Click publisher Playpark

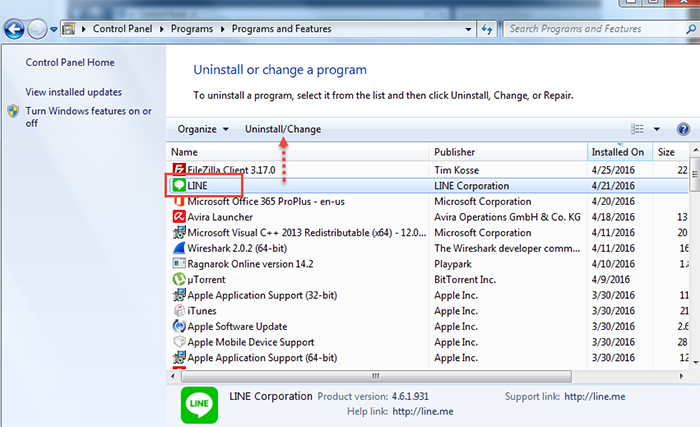453,264
